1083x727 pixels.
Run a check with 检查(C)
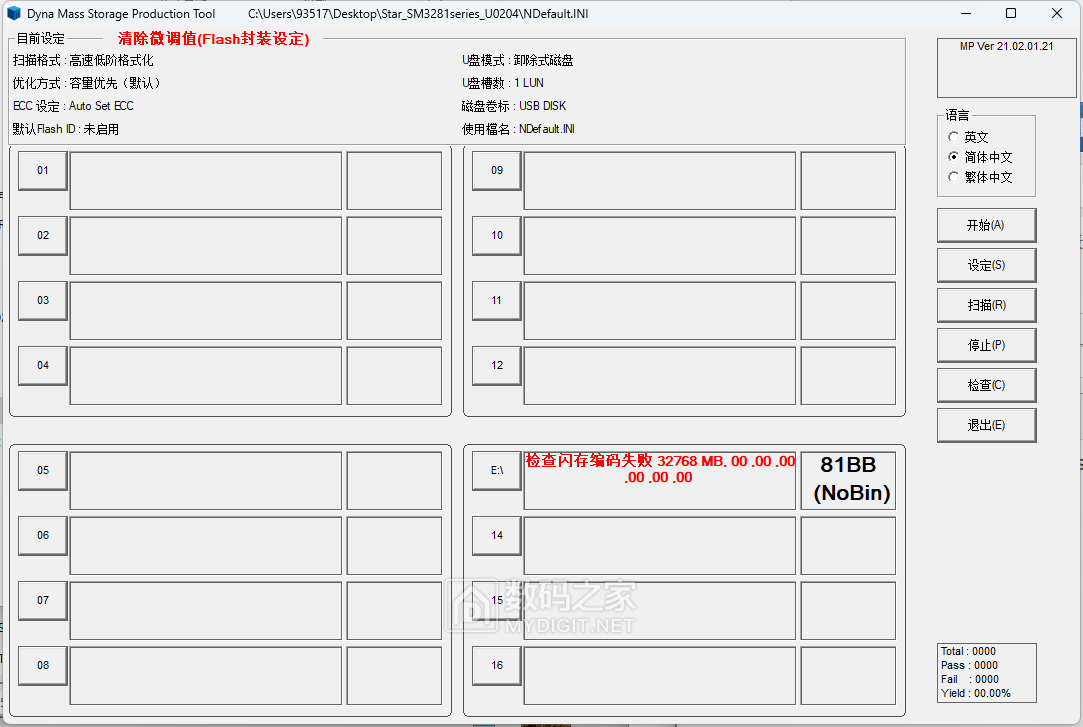[986, 385]
